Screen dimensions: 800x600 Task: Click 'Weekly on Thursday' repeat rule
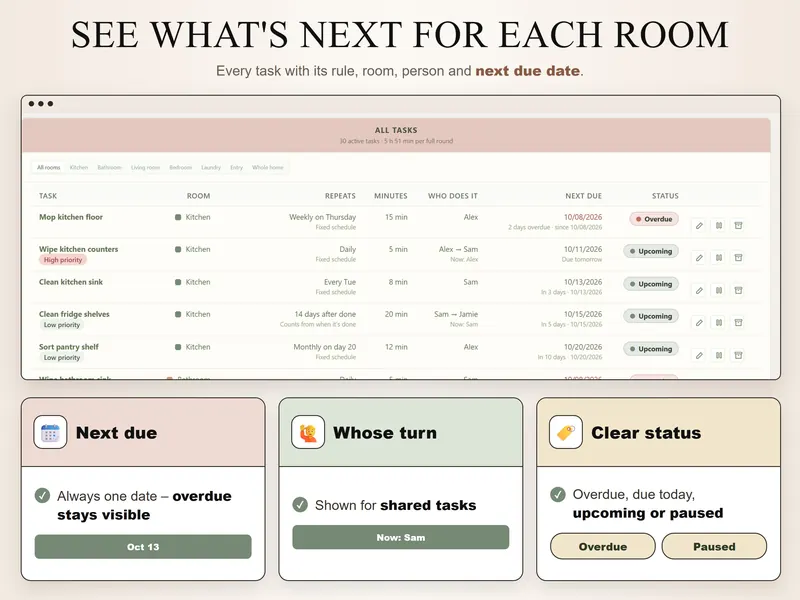[322, 217]
